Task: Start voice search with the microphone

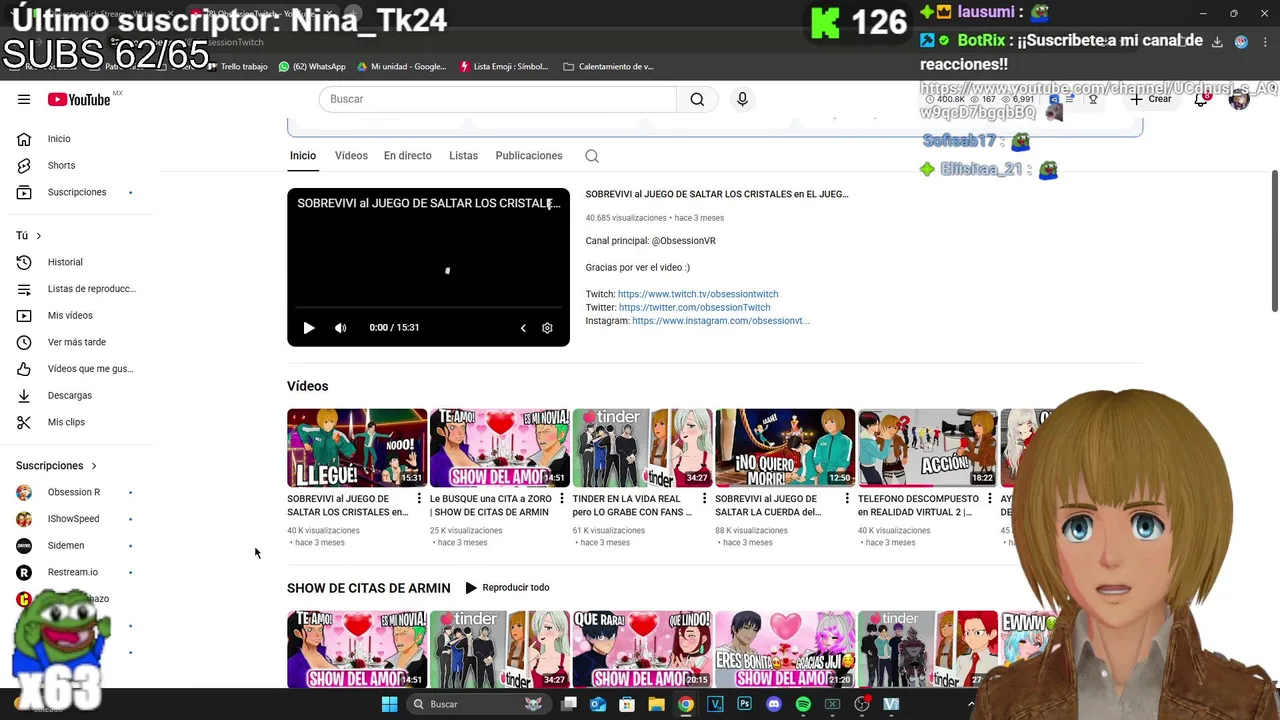Action: pos(742,99)
